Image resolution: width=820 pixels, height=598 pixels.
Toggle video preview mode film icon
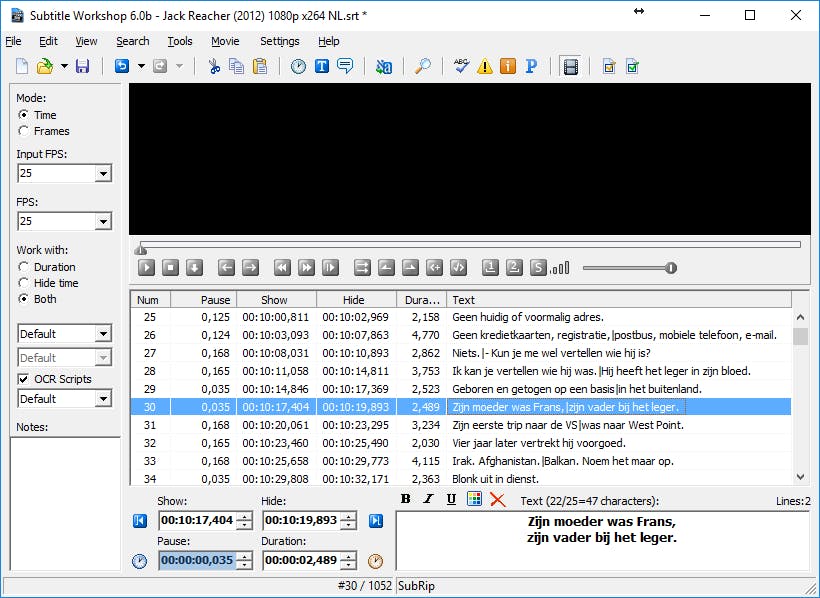(x=570, y=67)
